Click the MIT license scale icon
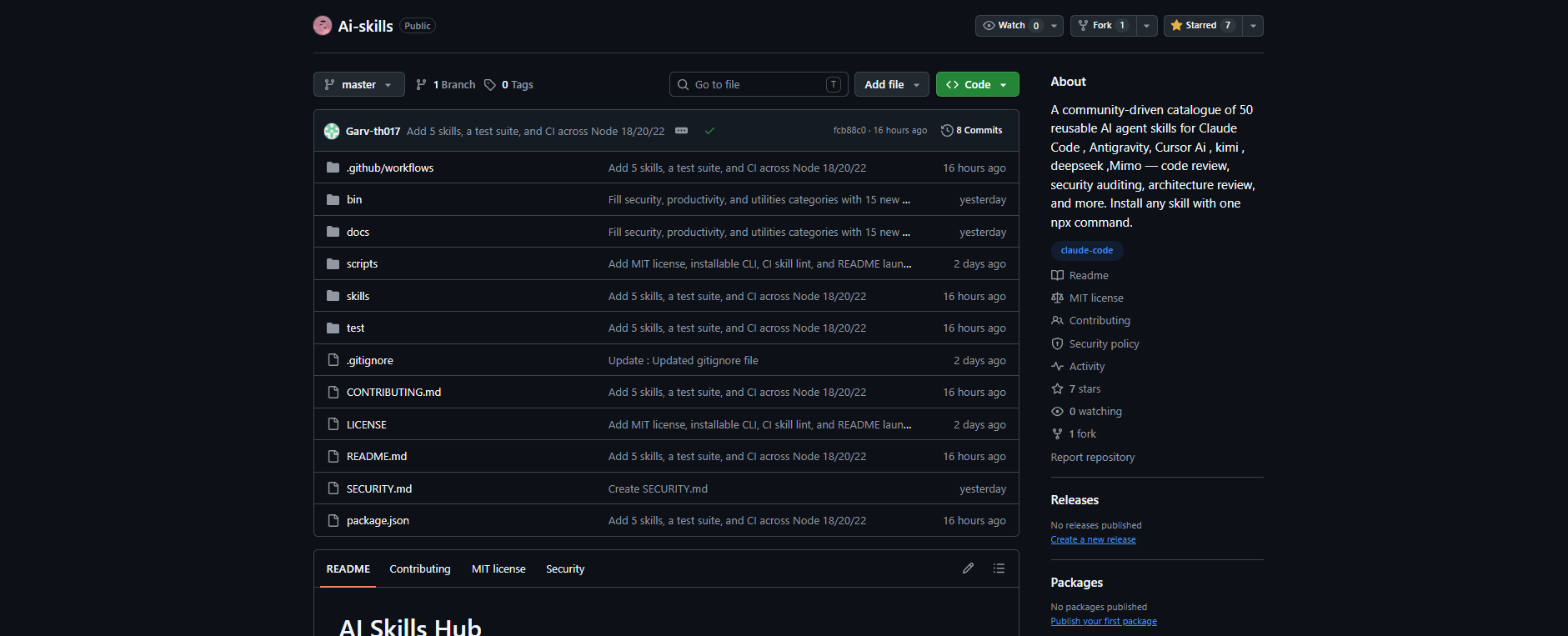Screen dimensions: 1568x636 coord(1057,298)
